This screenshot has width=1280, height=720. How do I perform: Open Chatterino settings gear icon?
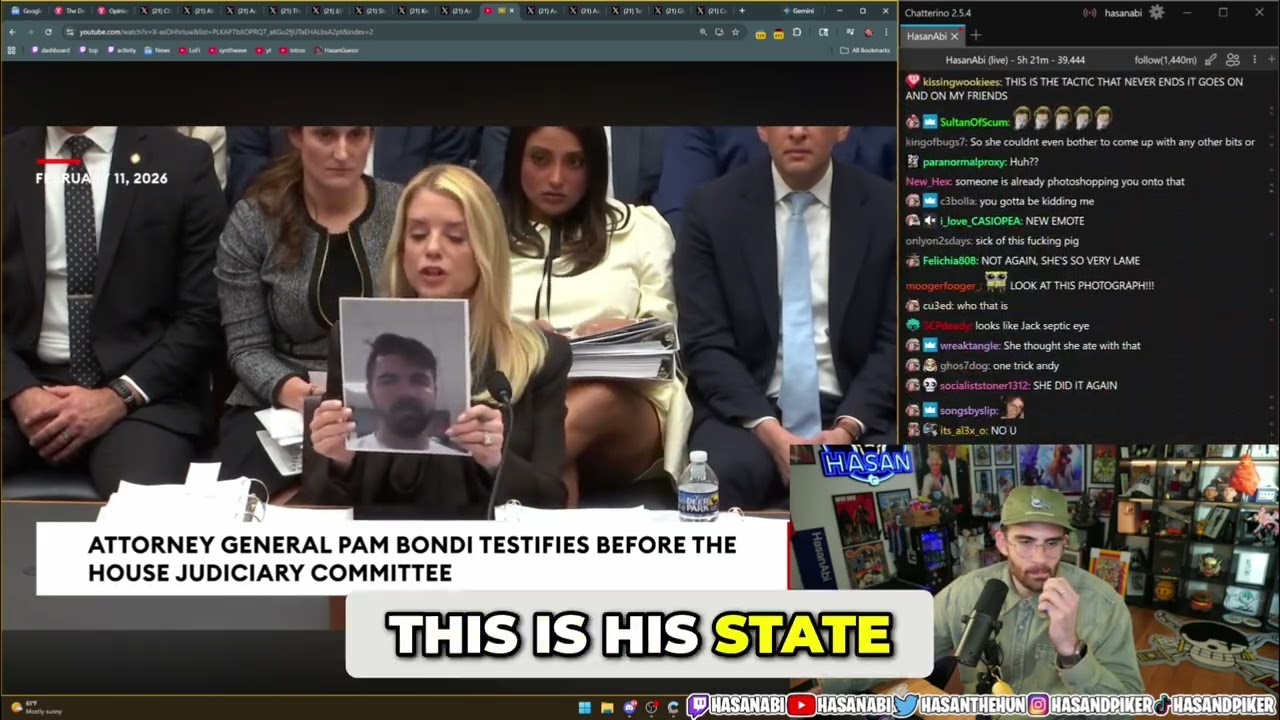(1156, 12)
